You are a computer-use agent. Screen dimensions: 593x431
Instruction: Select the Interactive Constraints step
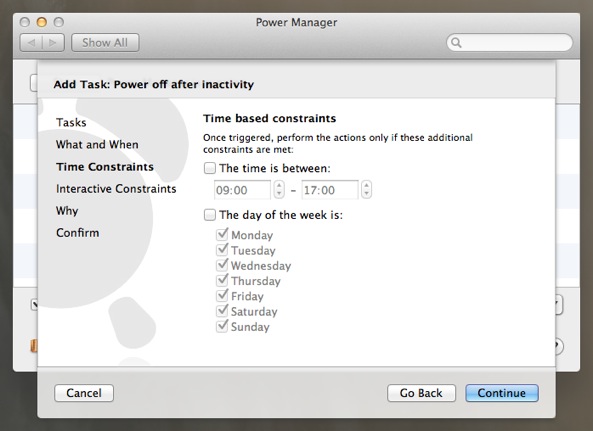(116, 189)
